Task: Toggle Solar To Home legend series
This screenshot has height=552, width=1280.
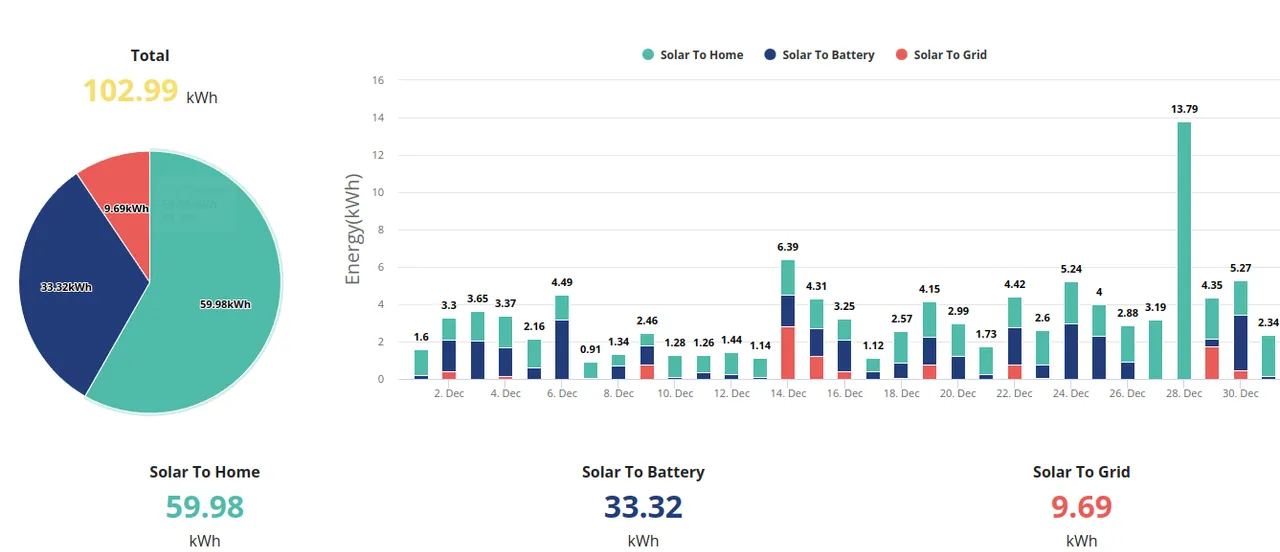Action: pyautogui.click(x=693, y=55)
